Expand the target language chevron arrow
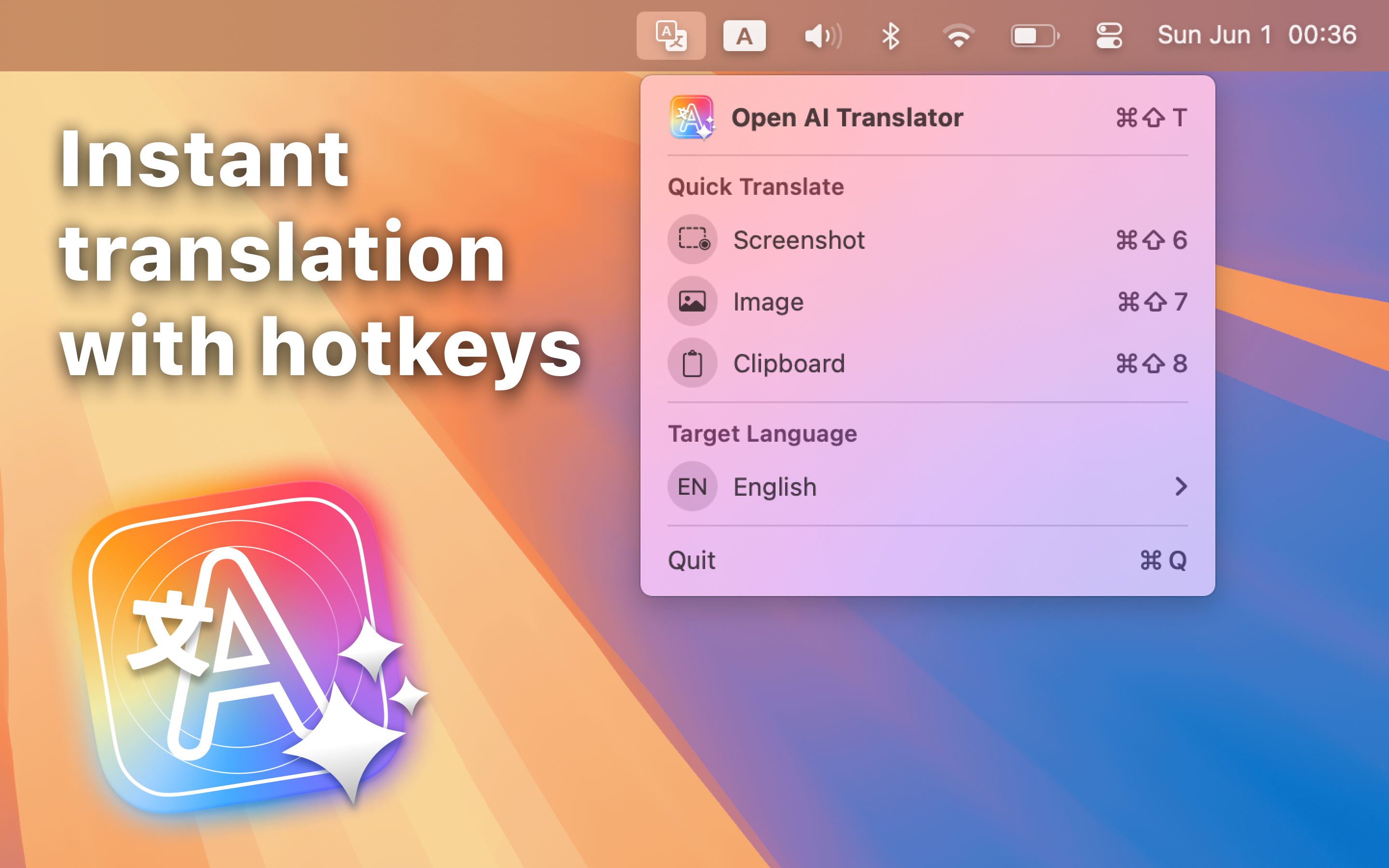This screenshot has height=868, width=1389. point(1180,487)
